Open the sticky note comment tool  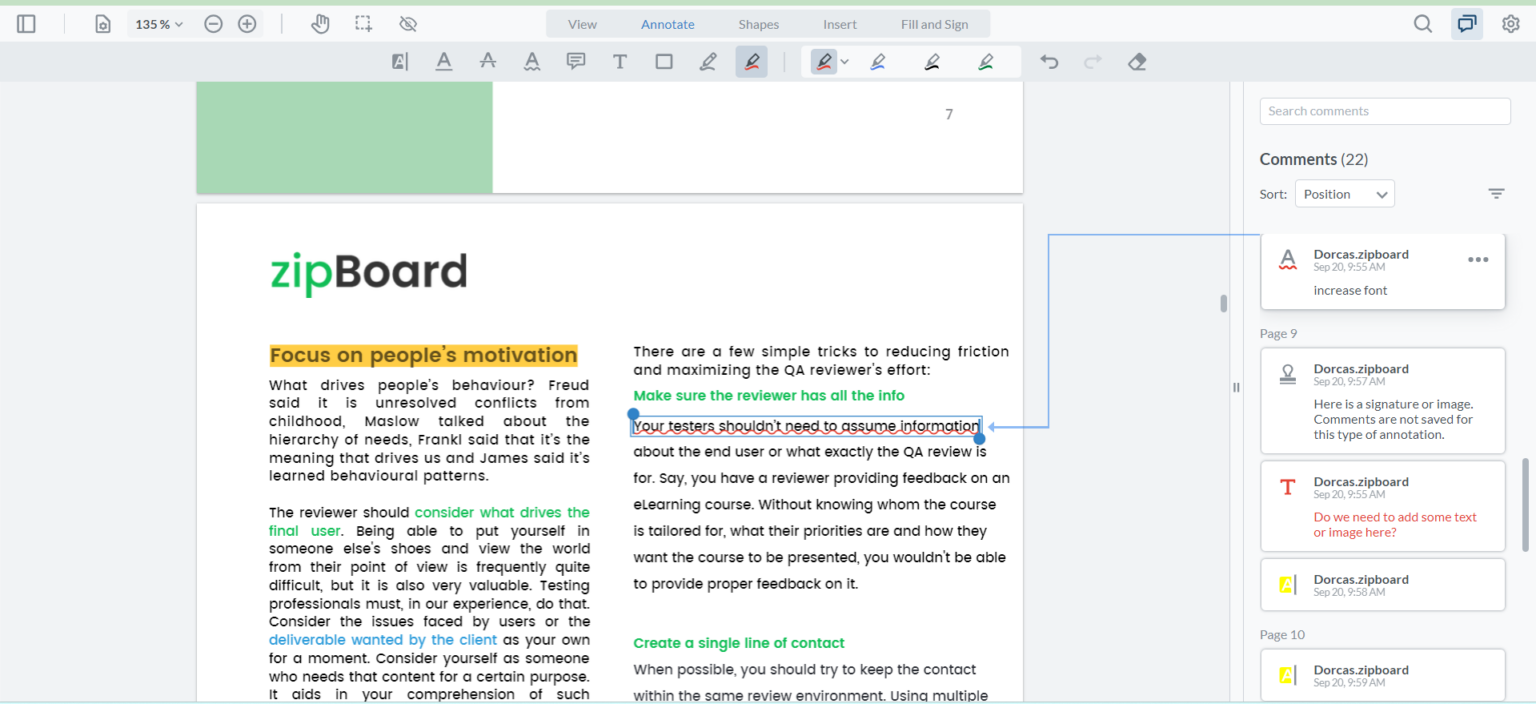pos(575,61)
